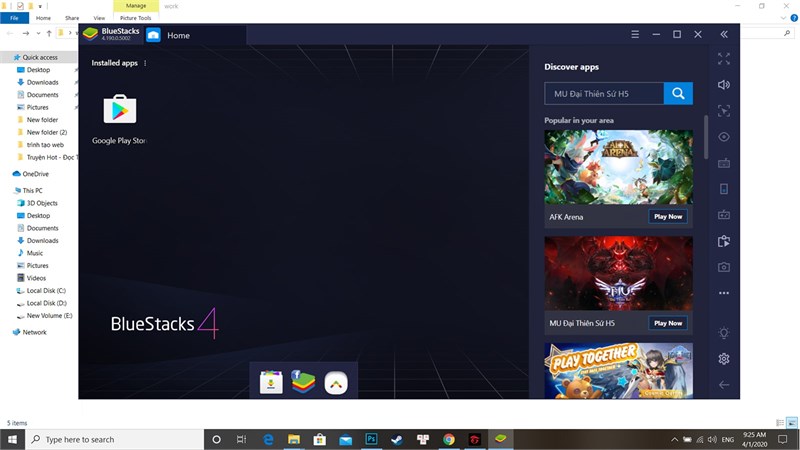800x450 pixels.
Task: Open the Play Together banner
Action: (618, 370)
